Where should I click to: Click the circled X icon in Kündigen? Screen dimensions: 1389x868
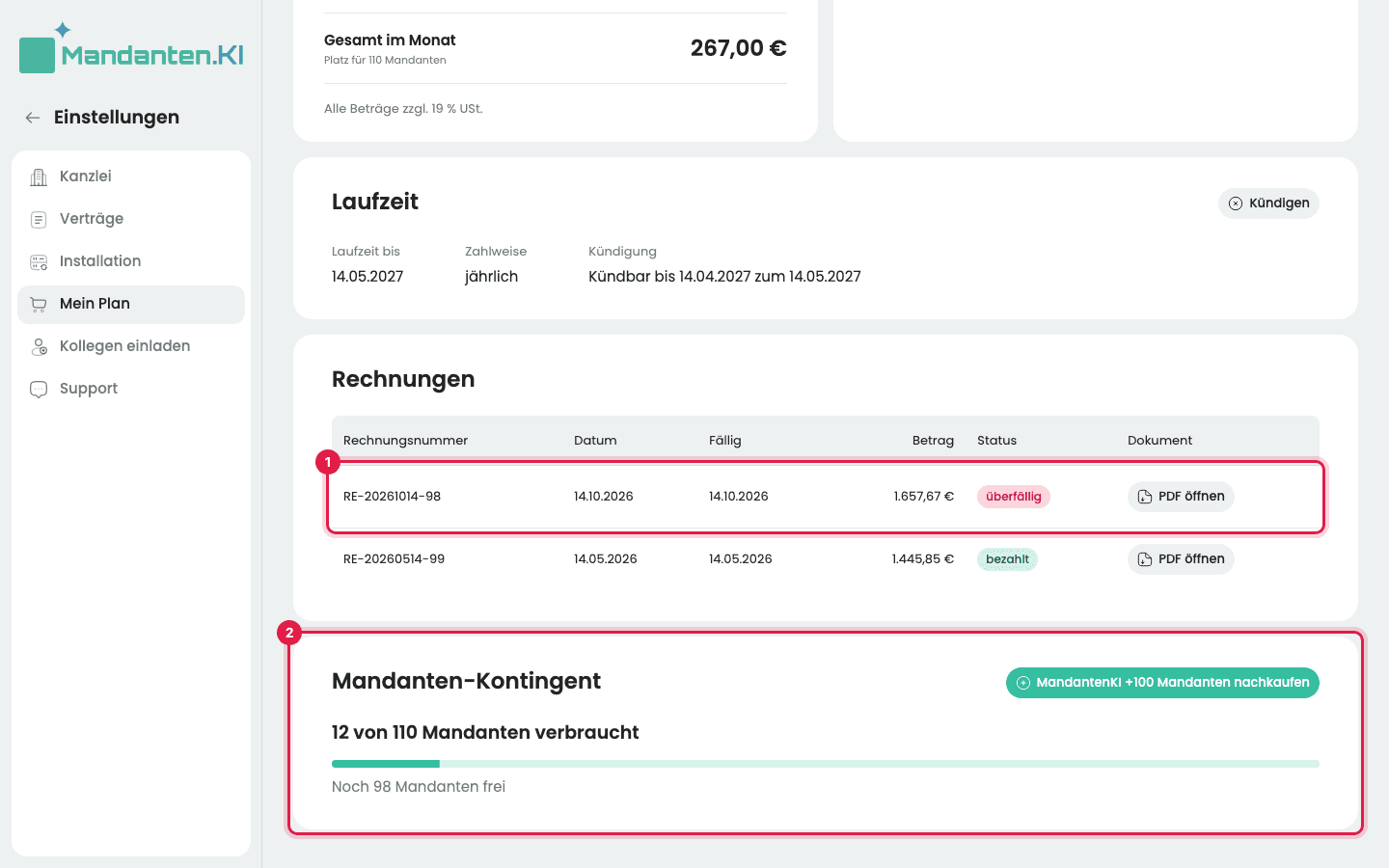pos(1236,203)
